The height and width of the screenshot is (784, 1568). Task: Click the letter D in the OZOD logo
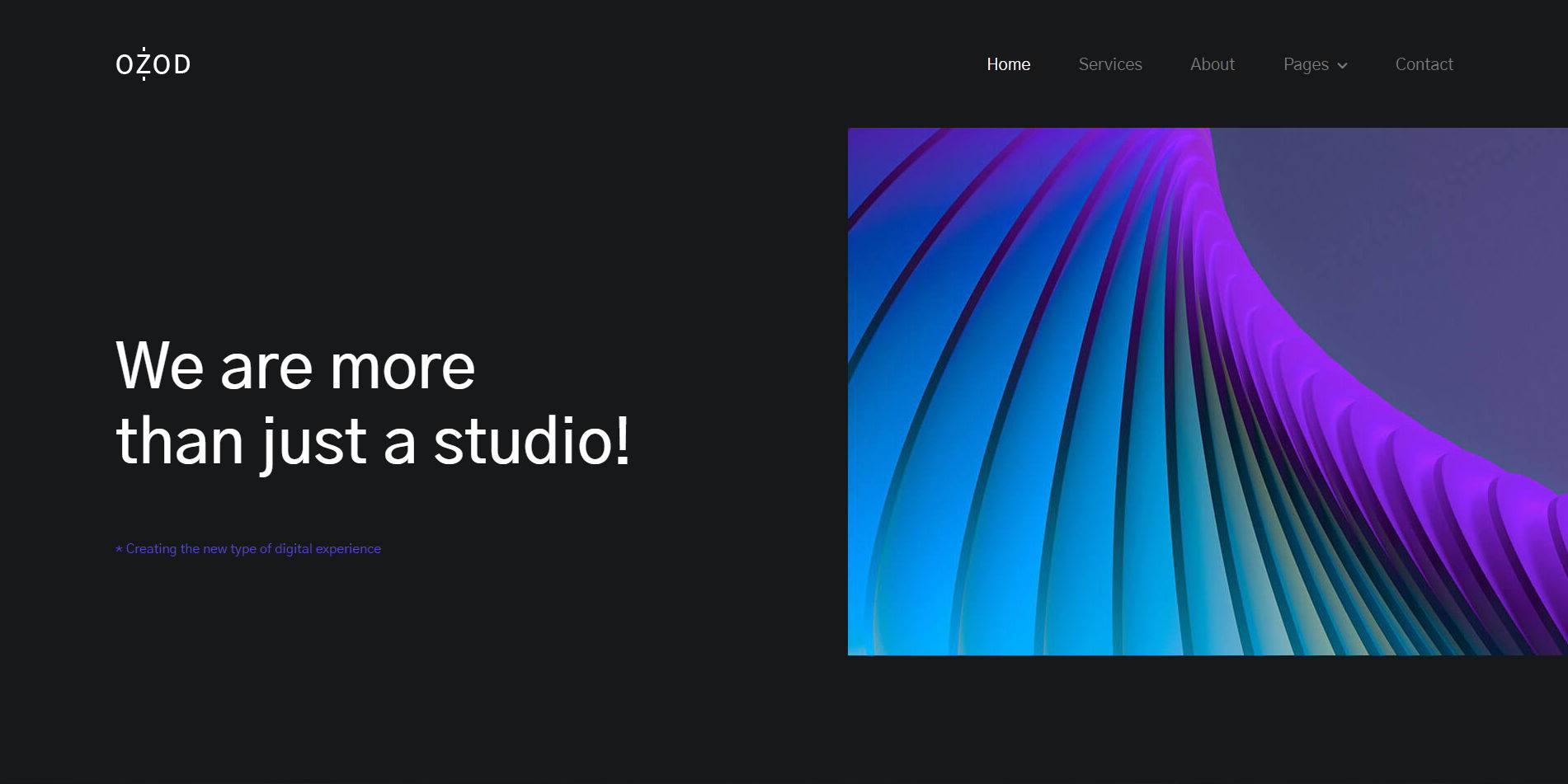coord(182,64)
